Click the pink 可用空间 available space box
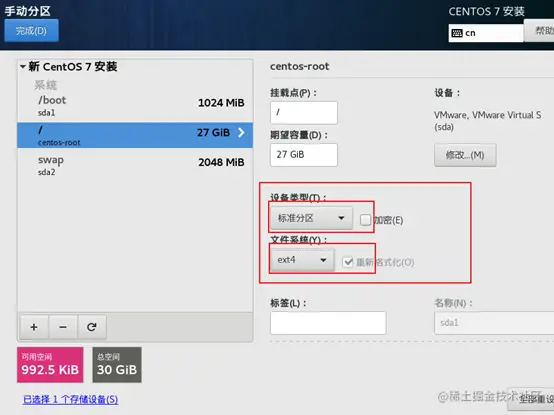The image size is (554, 415). click(50, 364)
